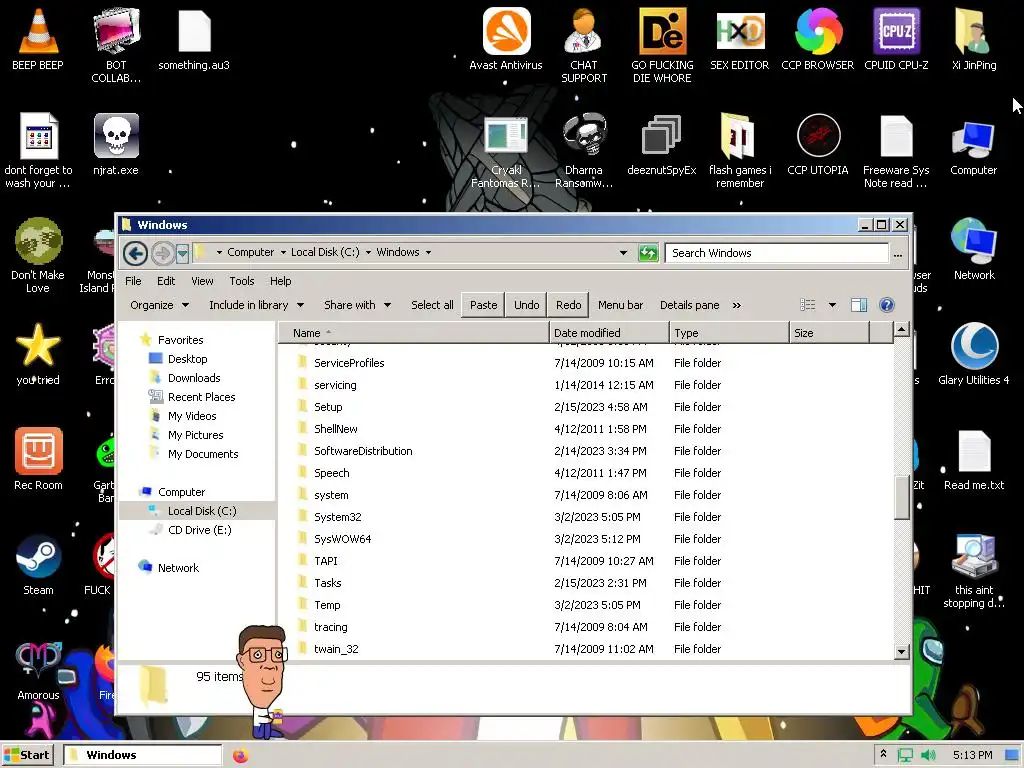Click the Local Disk (C:) breadcrumb arrow
This screenshot has width=1024, height=768.
pos(368,253)
